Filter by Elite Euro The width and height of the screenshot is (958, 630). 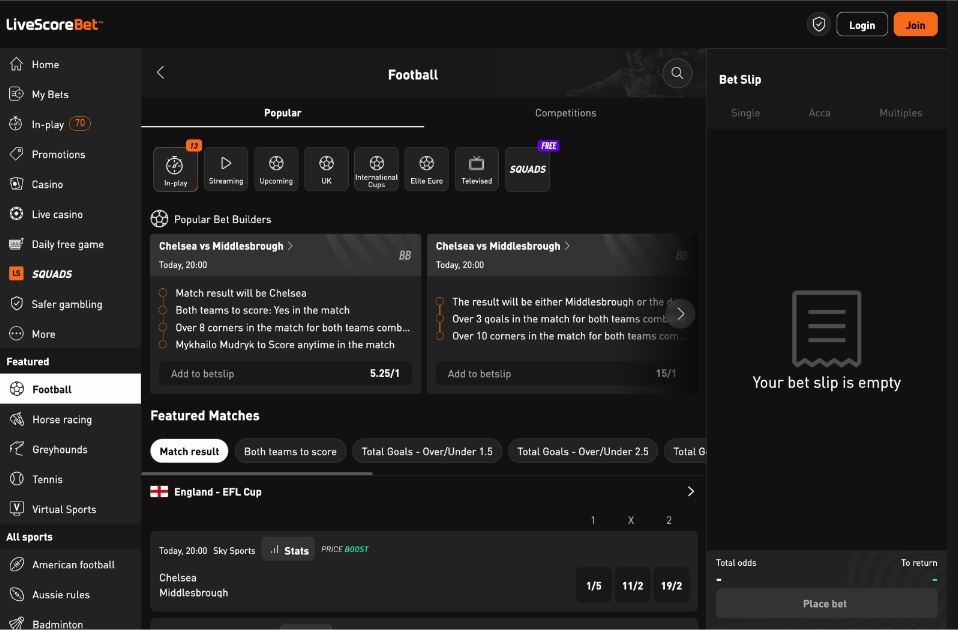point(426,169)
